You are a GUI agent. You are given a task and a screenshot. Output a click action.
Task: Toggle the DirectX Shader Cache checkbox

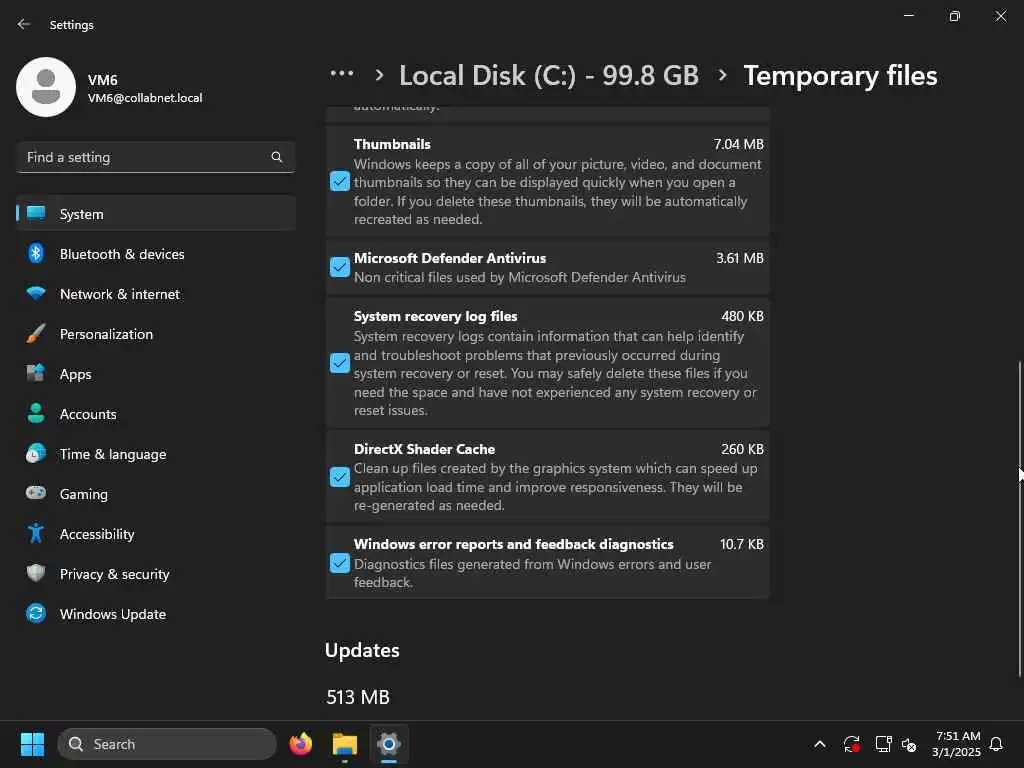click(x=340, y=477)
